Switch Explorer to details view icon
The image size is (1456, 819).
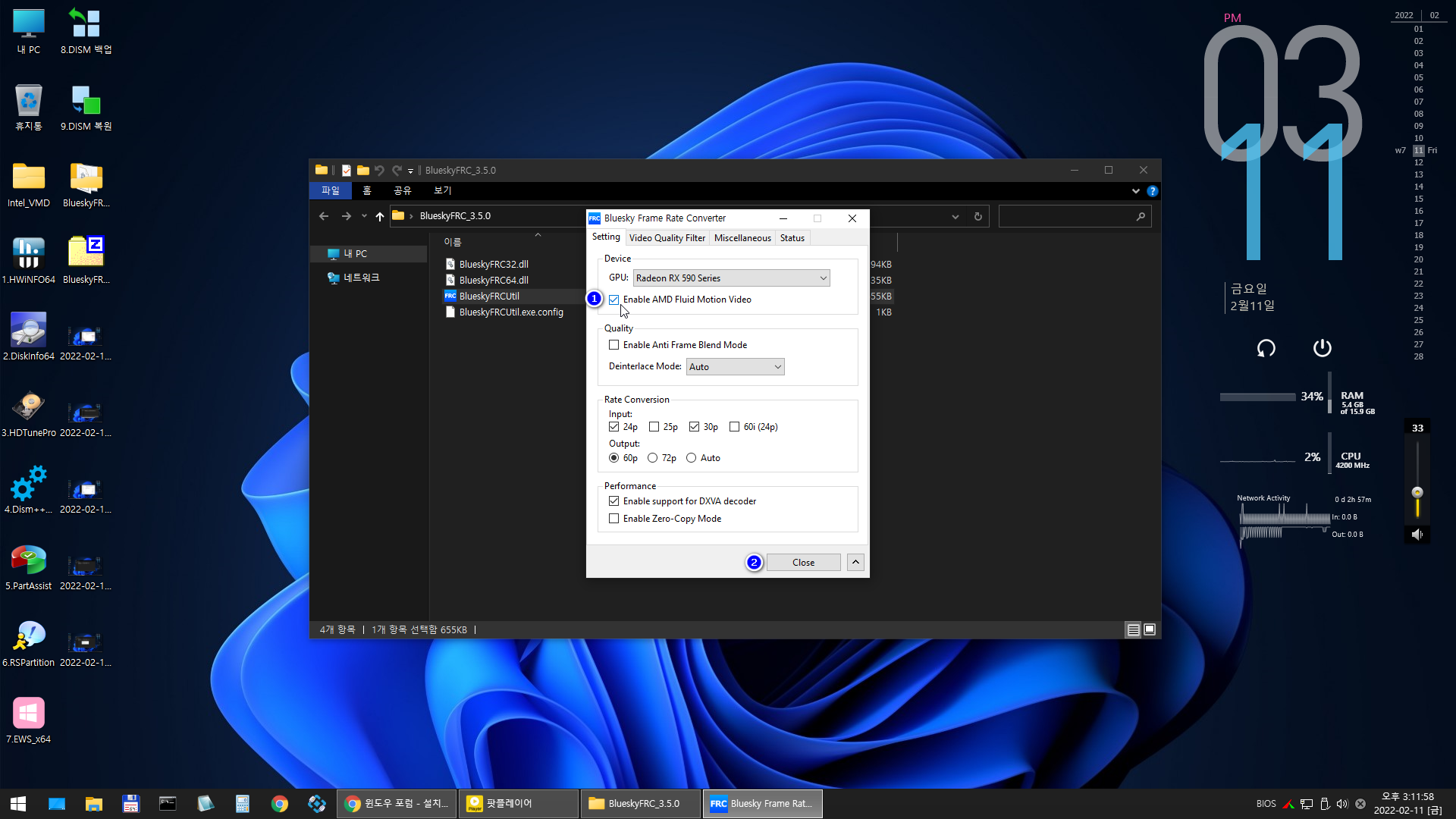pos(1133,629)
